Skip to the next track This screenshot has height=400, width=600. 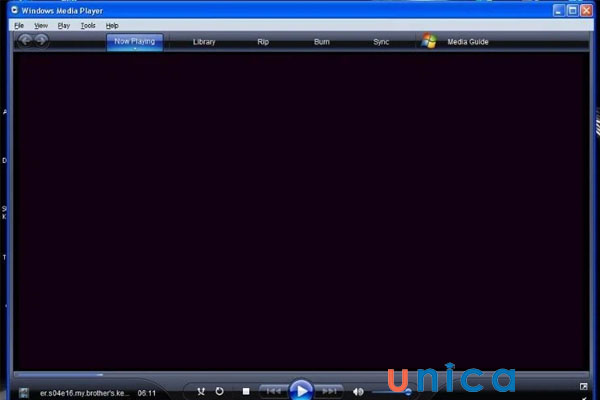coord(329,391)
